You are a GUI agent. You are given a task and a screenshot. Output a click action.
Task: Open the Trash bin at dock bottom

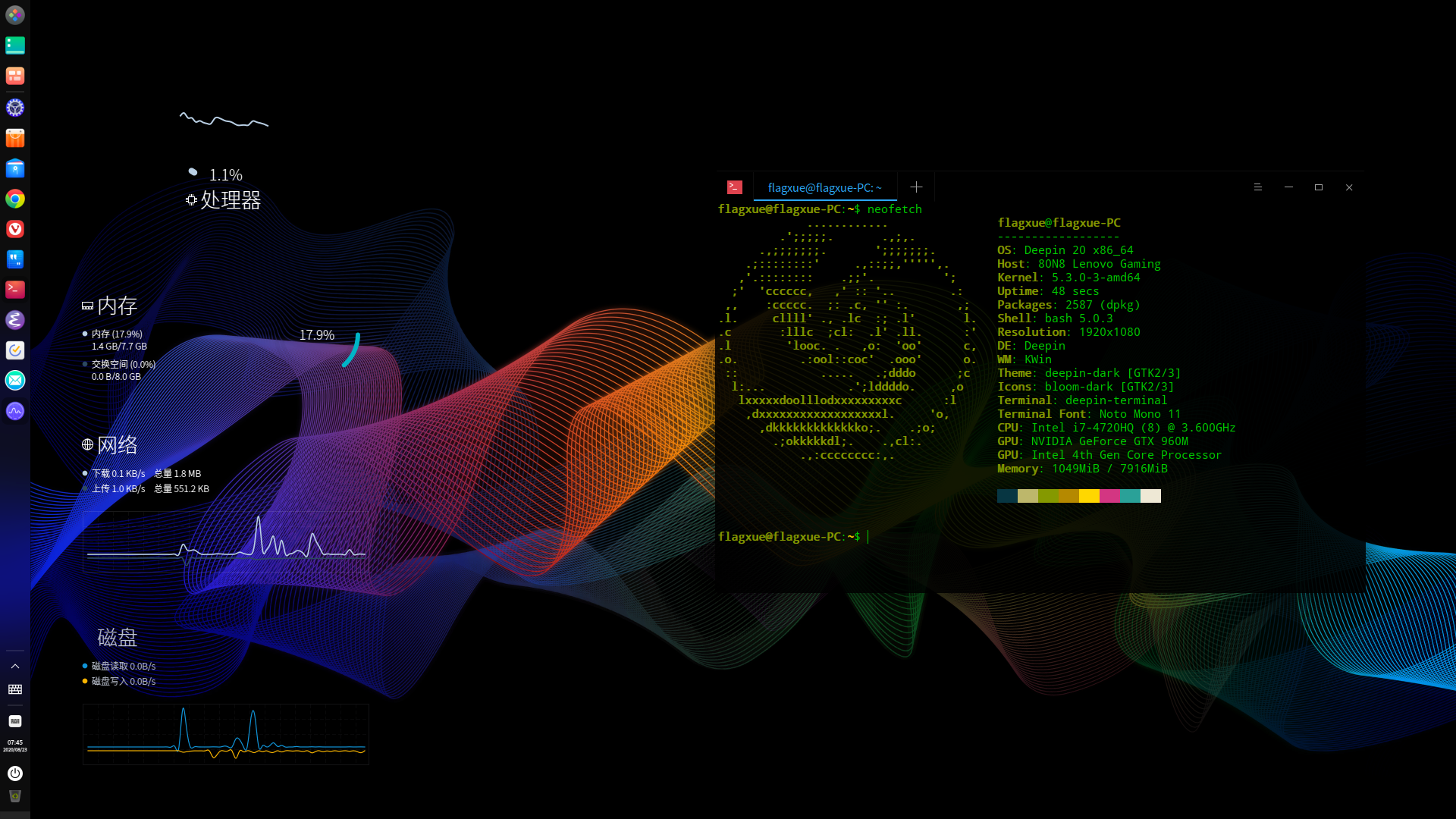(15, 796)
